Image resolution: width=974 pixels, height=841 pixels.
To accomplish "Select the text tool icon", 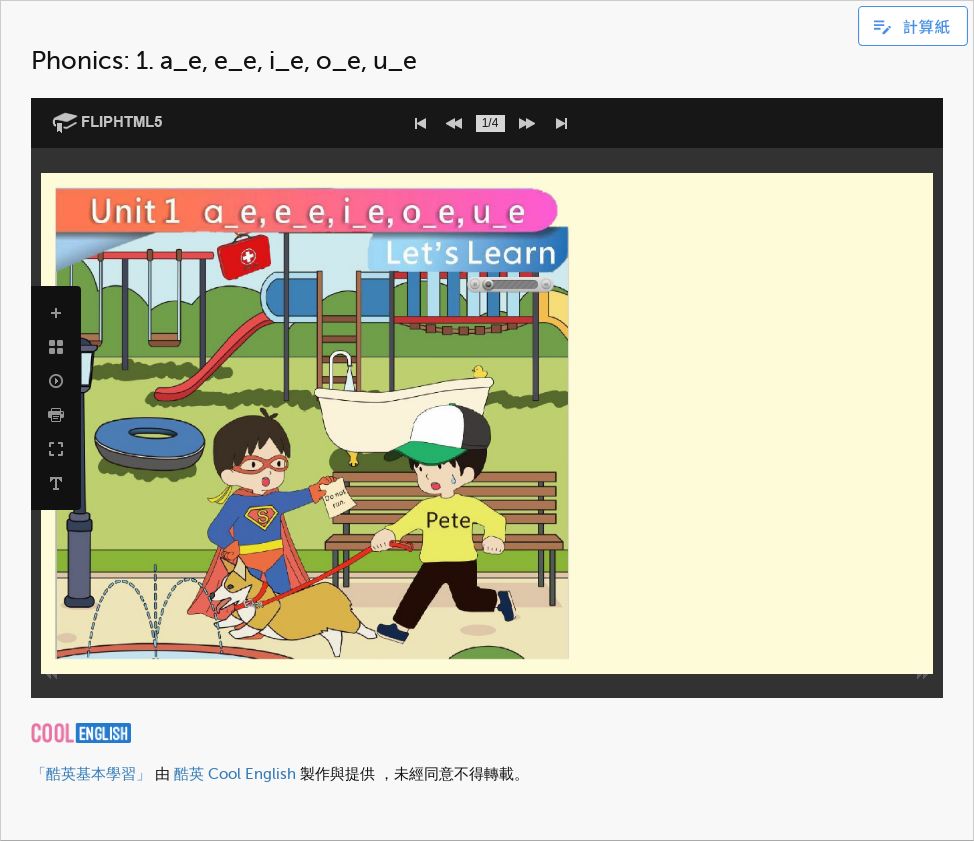I will point(56,484).
